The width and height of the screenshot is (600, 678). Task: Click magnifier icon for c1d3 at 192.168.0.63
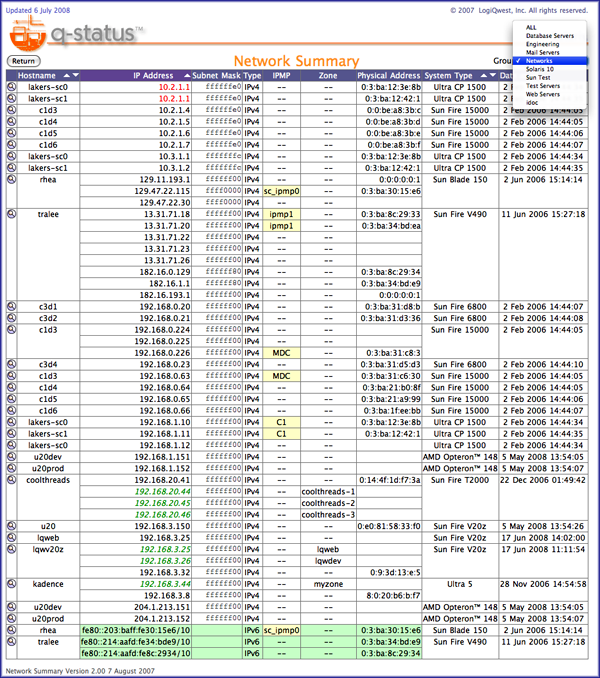point(12,376)
